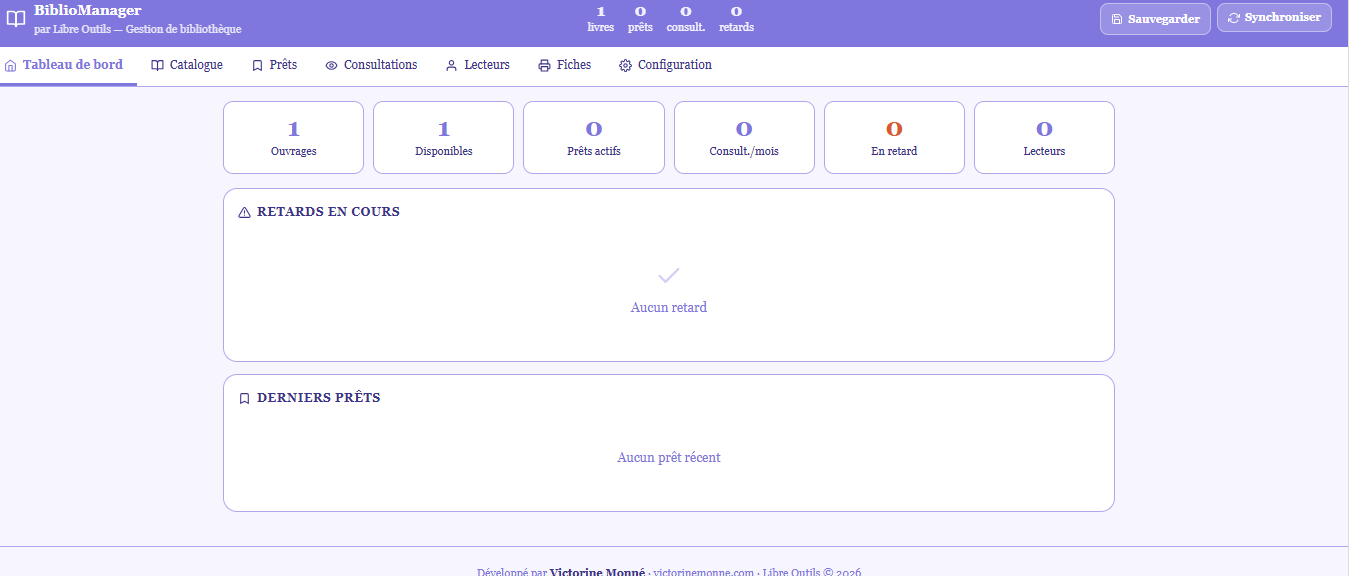The image size is (1351, 576).
Task: Click the bookmark icon beside DERNIERS PRÊTS
Action: [244, 397]
